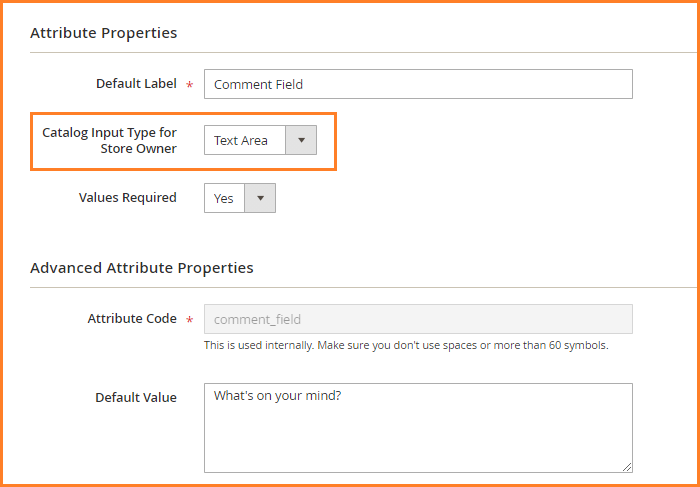Click the textarea resize handle corner
The image size is (700, 487).
tap(627, 467)
